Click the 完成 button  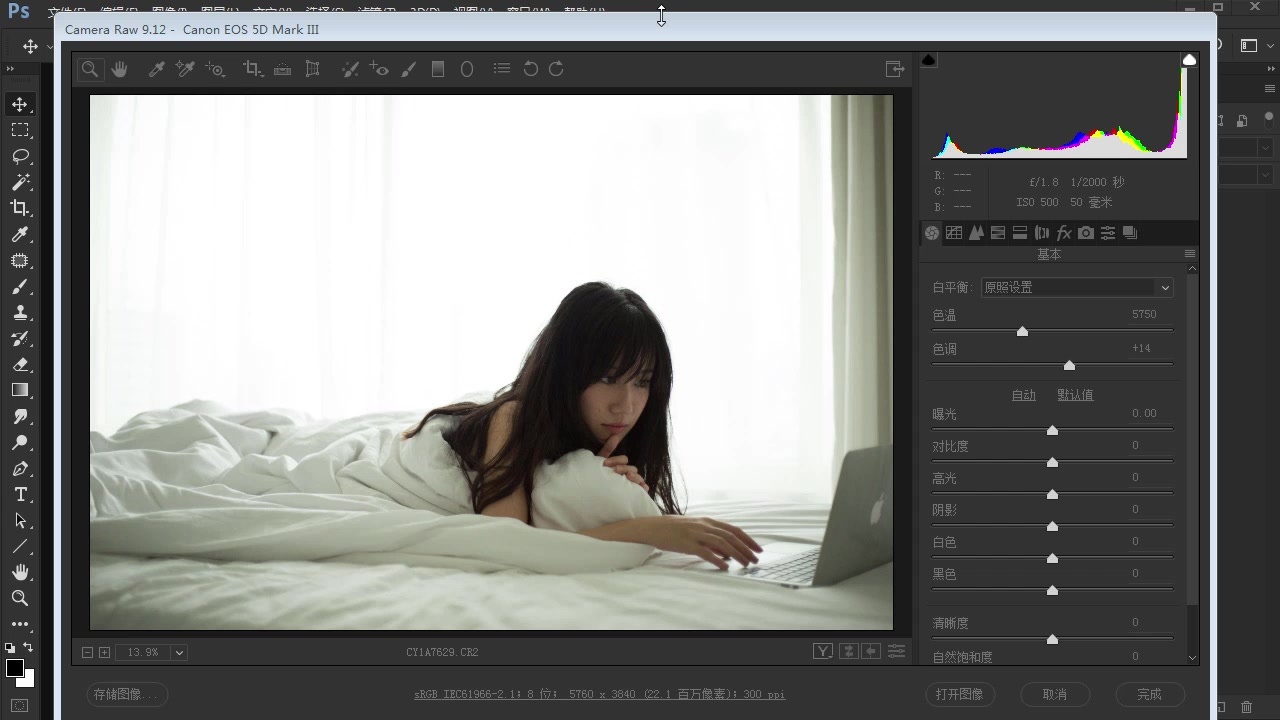pos(1149,694)
